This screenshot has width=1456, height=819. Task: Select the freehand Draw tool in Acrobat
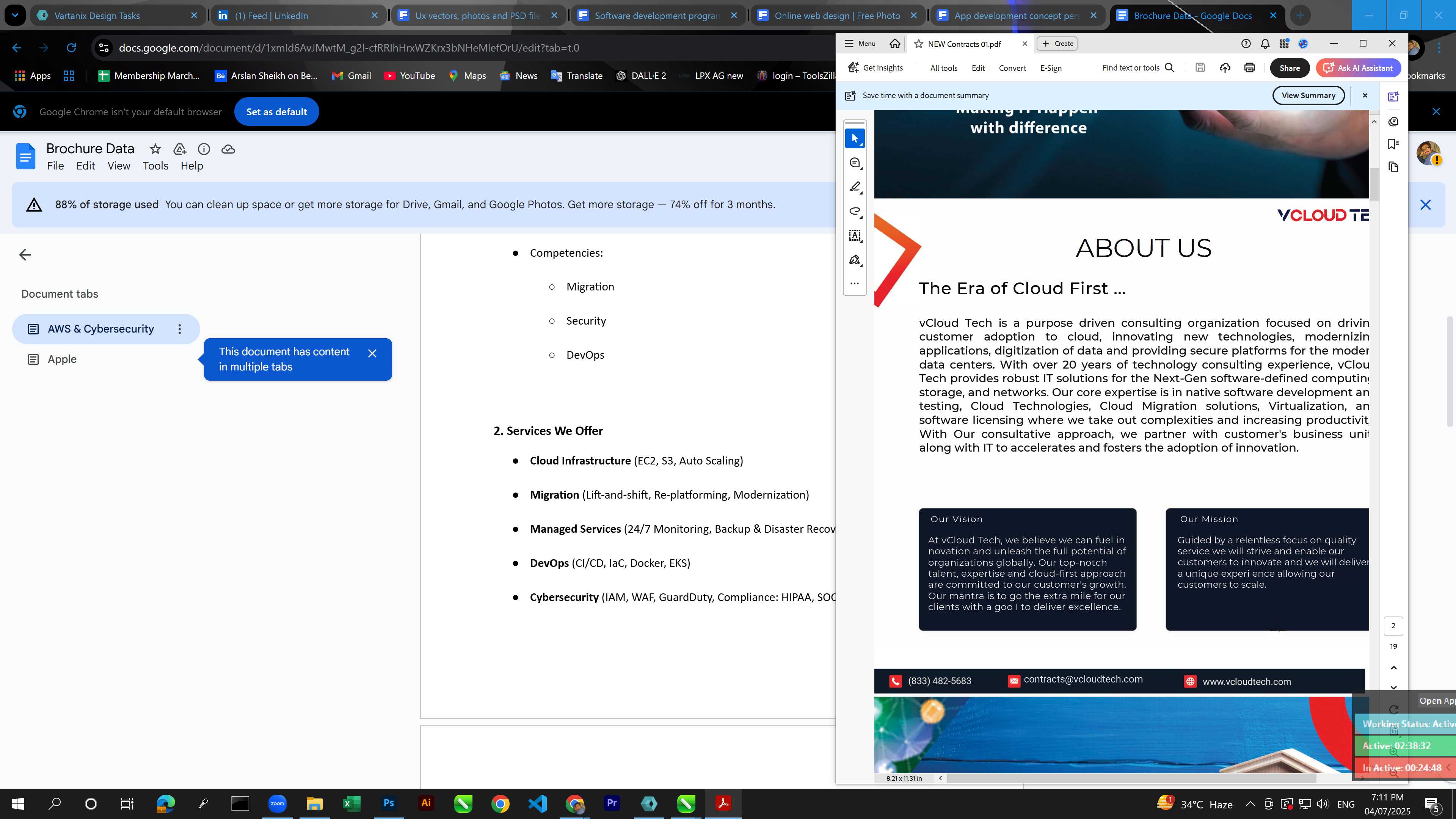click(855, 212)
